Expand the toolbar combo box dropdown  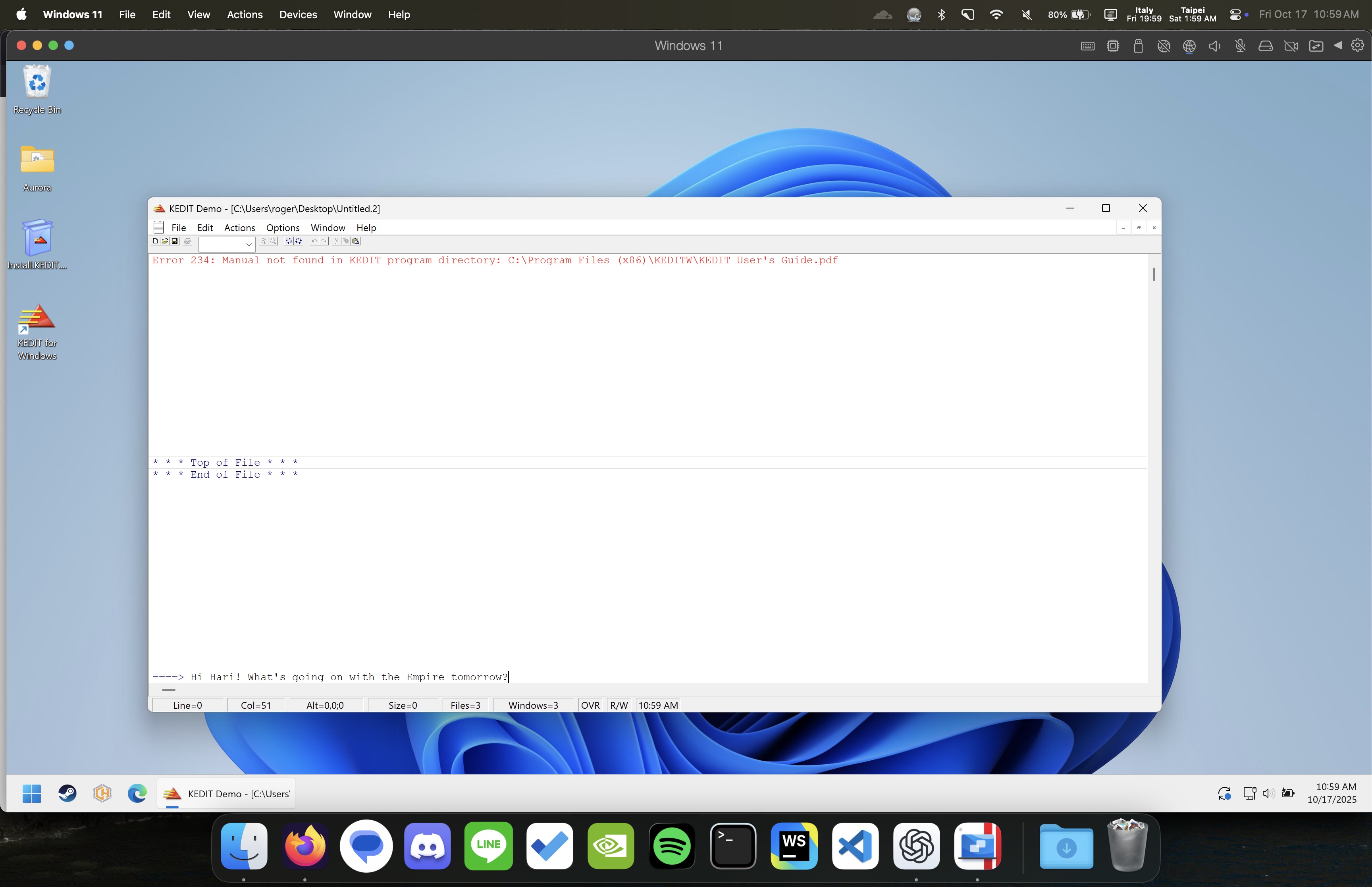pos(249,245)
